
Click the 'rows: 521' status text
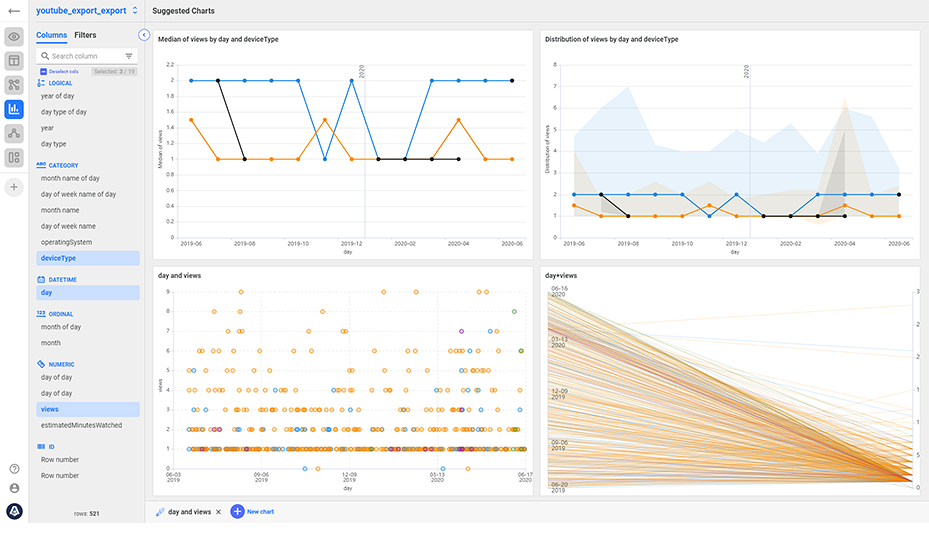click(87, 514)
